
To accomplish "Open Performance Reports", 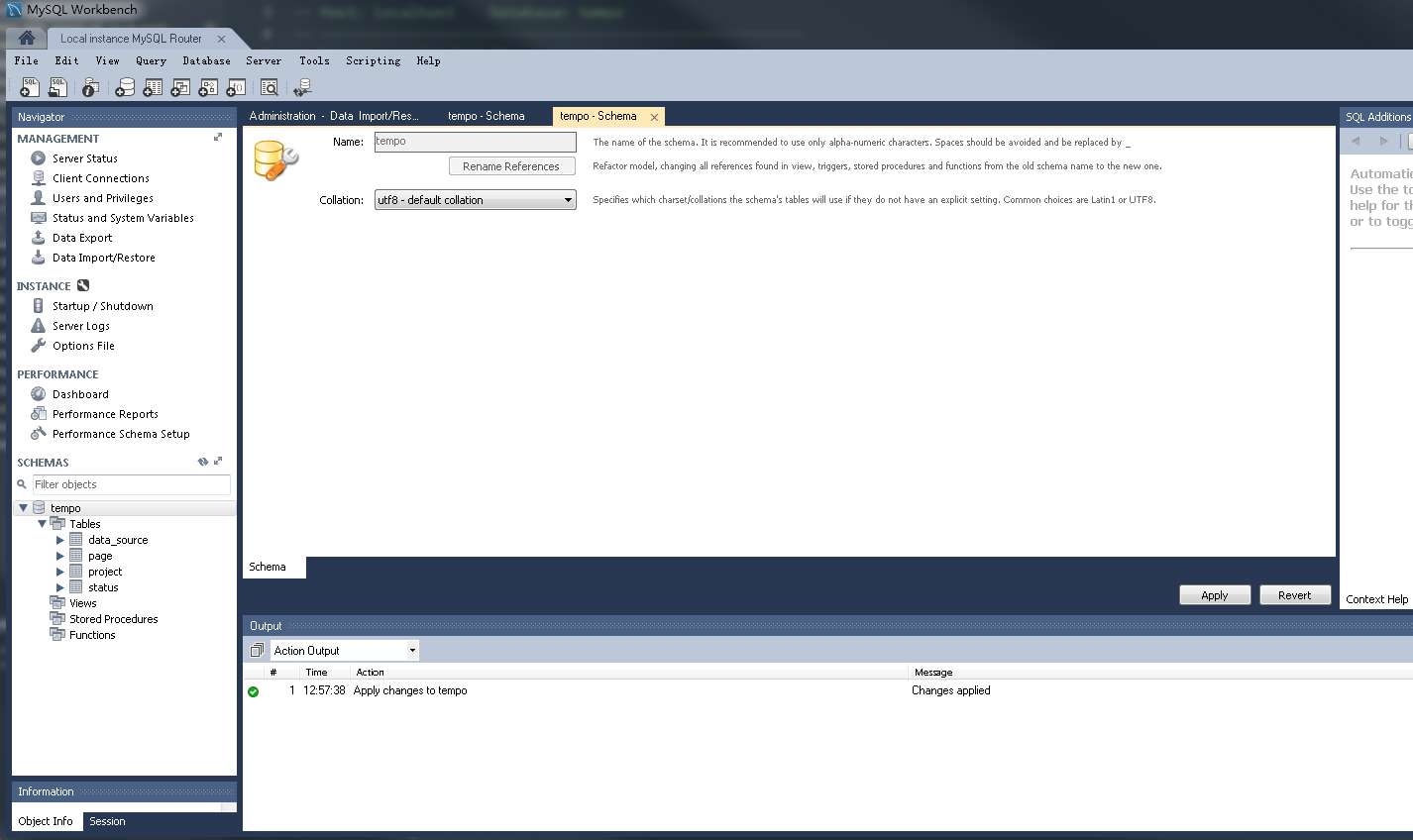I will pyautogui.click(x=105, y=414).
